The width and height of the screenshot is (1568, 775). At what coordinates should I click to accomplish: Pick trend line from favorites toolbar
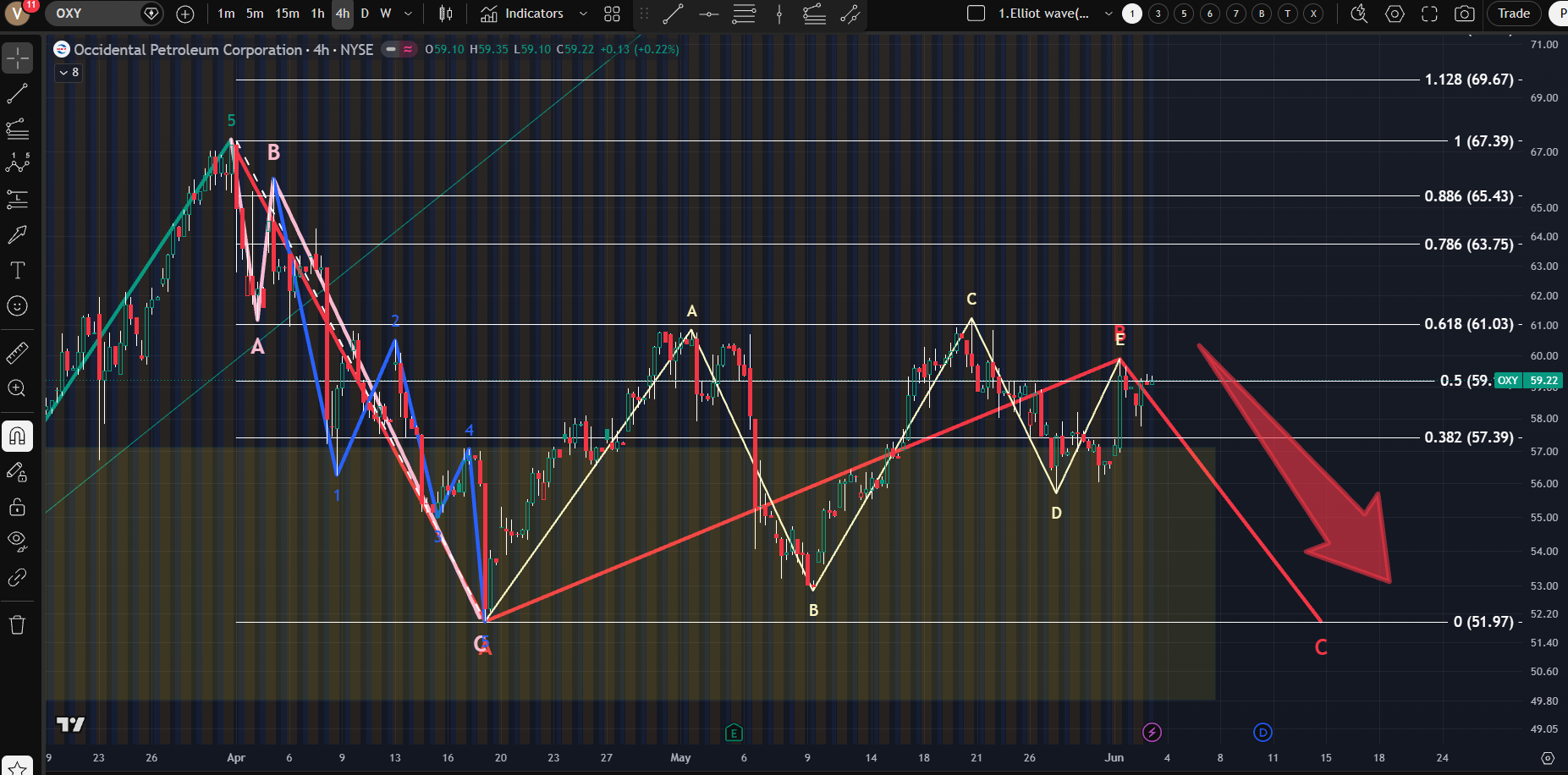coord(674,14)
